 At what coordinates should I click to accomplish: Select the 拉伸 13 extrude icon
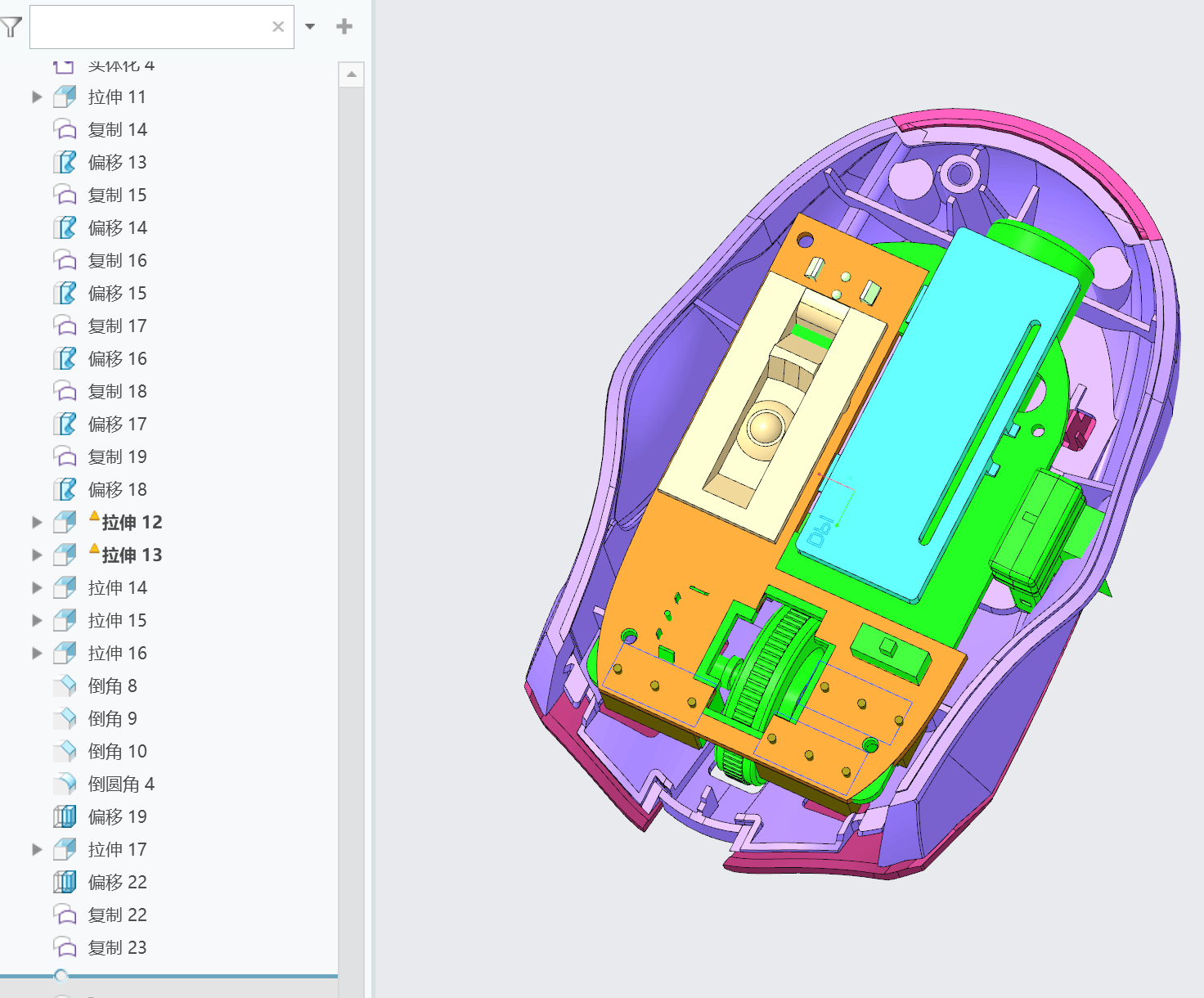[65, 555]
